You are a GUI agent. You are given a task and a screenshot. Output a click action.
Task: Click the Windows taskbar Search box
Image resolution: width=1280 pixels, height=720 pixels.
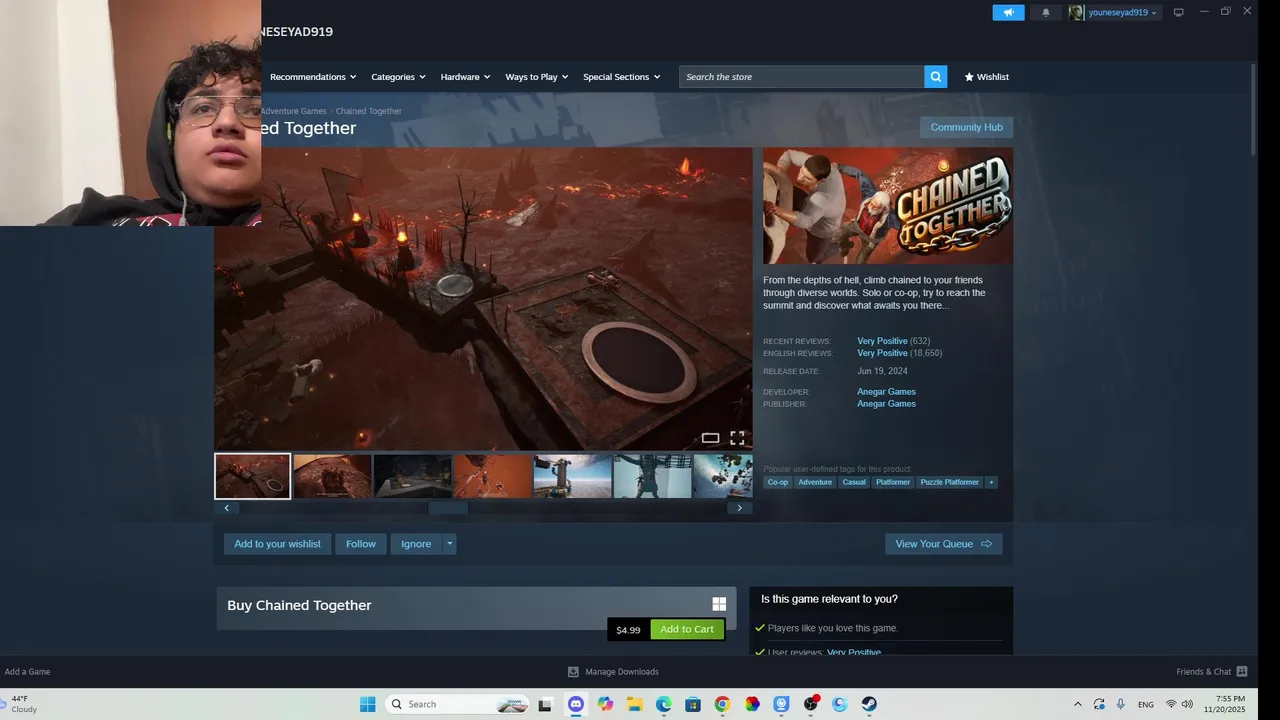(x=457, y=704)
